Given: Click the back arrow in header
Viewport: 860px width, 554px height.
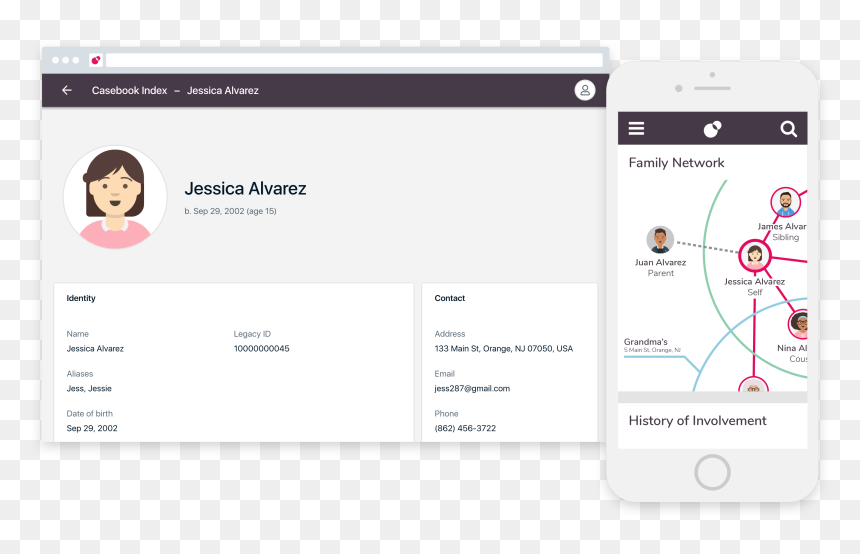Looking at the screenshot, I should point(67,90).
